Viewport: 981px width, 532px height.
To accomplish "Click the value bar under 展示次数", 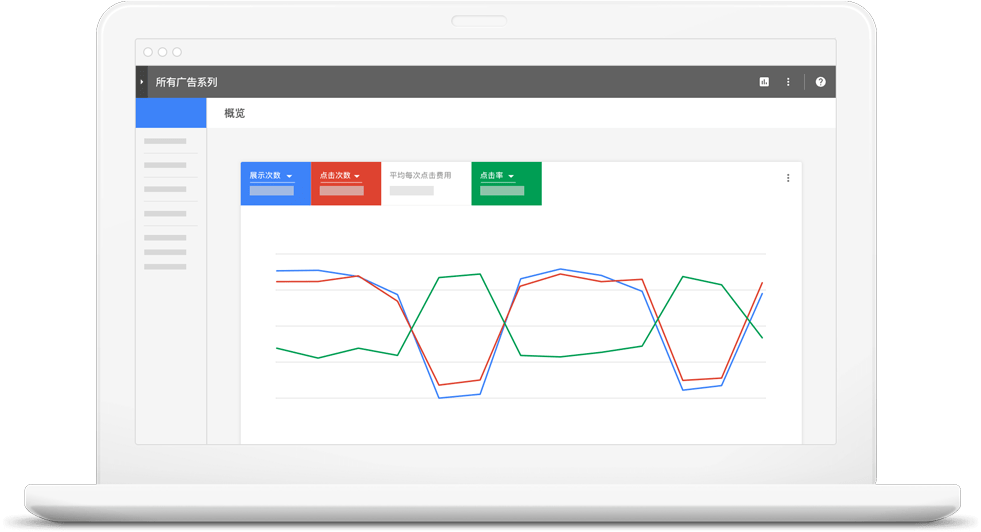I will (271, 191).
